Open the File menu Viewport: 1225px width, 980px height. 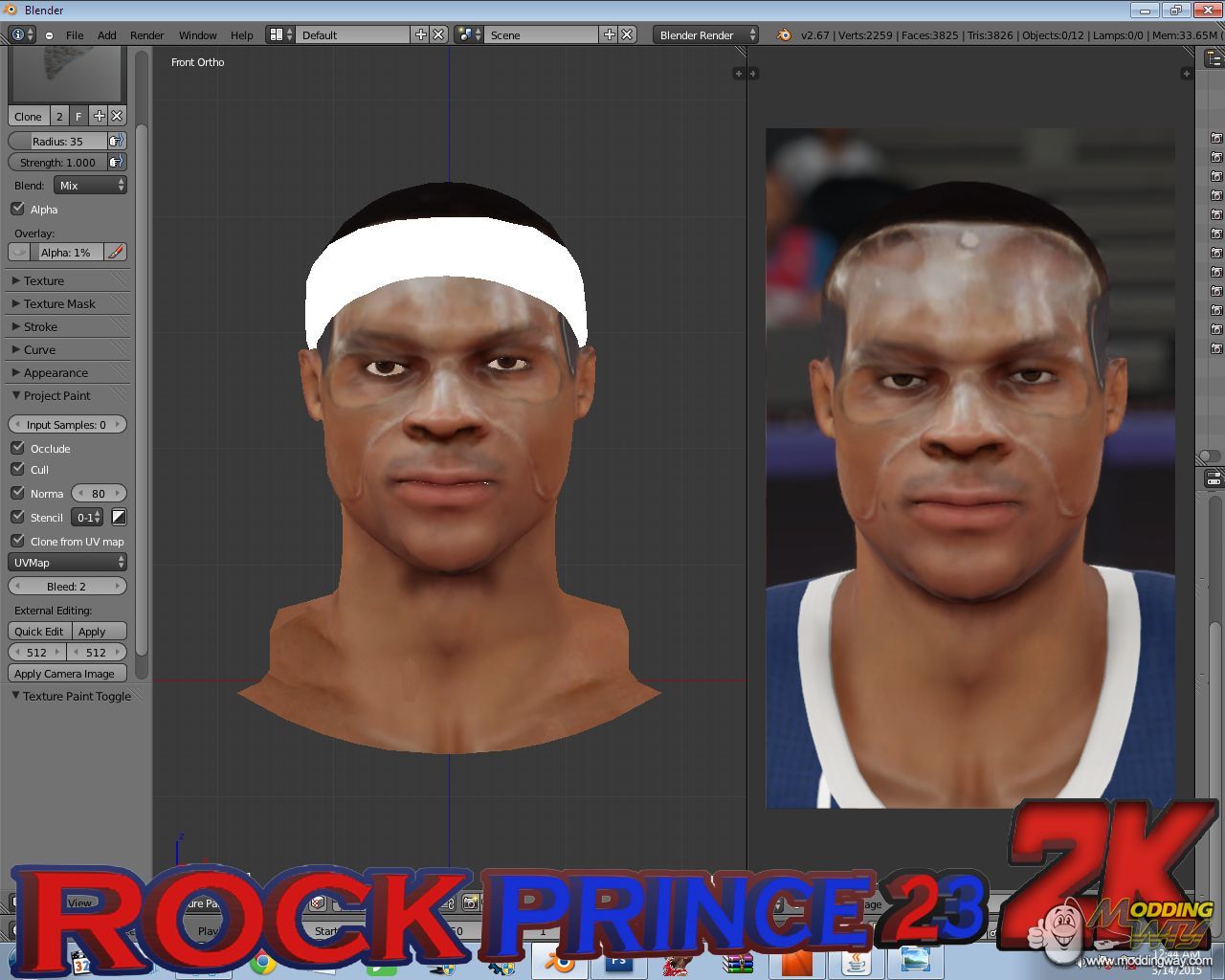pos(75,35)
